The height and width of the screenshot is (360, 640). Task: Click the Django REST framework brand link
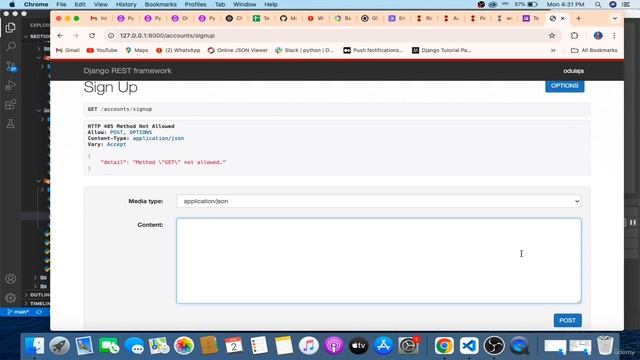coord(127,71)
